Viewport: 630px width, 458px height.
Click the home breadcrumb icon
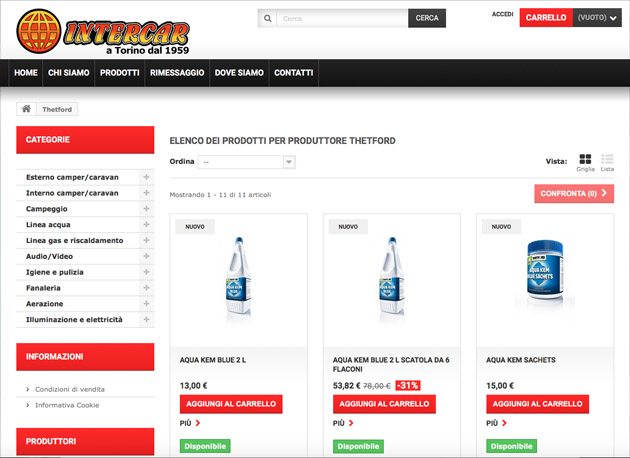coord(26,109)
